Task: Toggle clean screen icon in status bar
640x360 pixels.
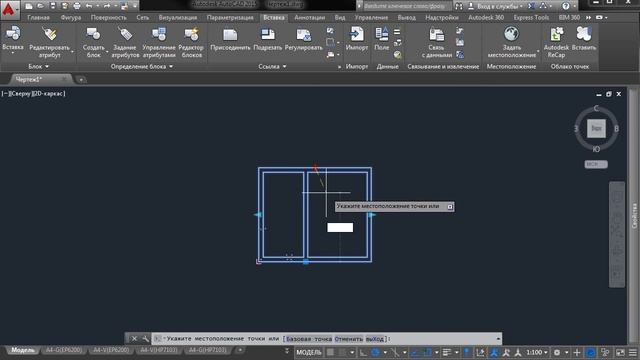Action: [x=620, y=352]
